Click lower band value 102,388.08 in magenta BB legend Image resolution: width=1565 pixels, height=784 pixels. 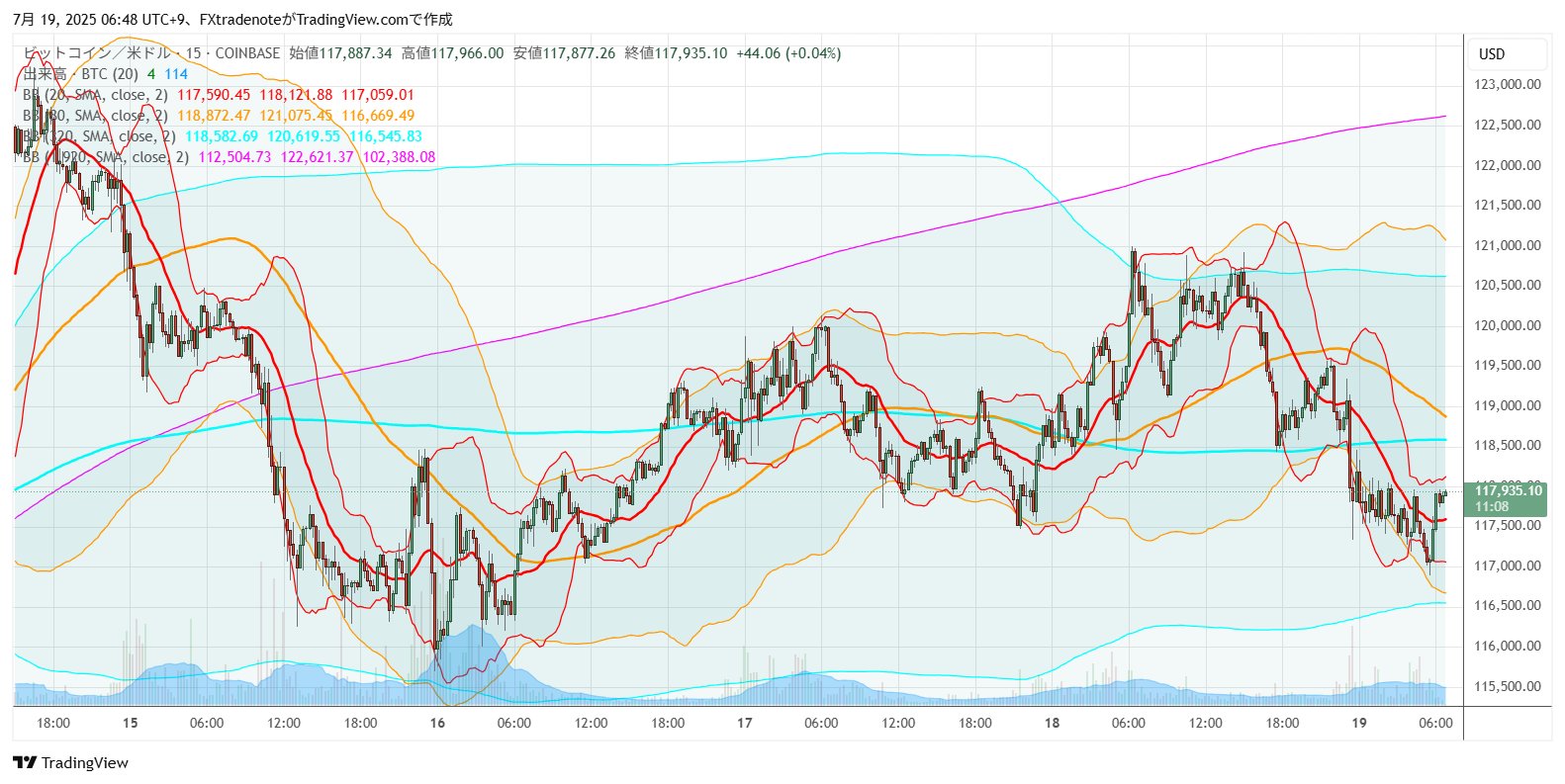[x=399, y=157]
